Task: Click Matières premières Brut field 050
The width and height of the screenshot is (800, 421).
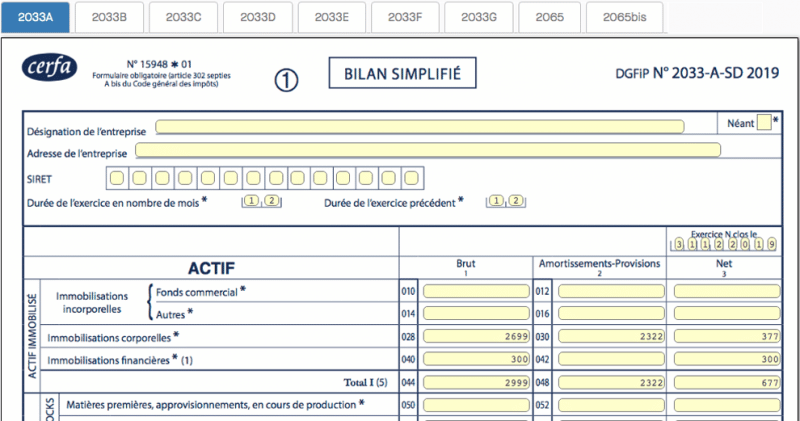Action: [476, 405]
